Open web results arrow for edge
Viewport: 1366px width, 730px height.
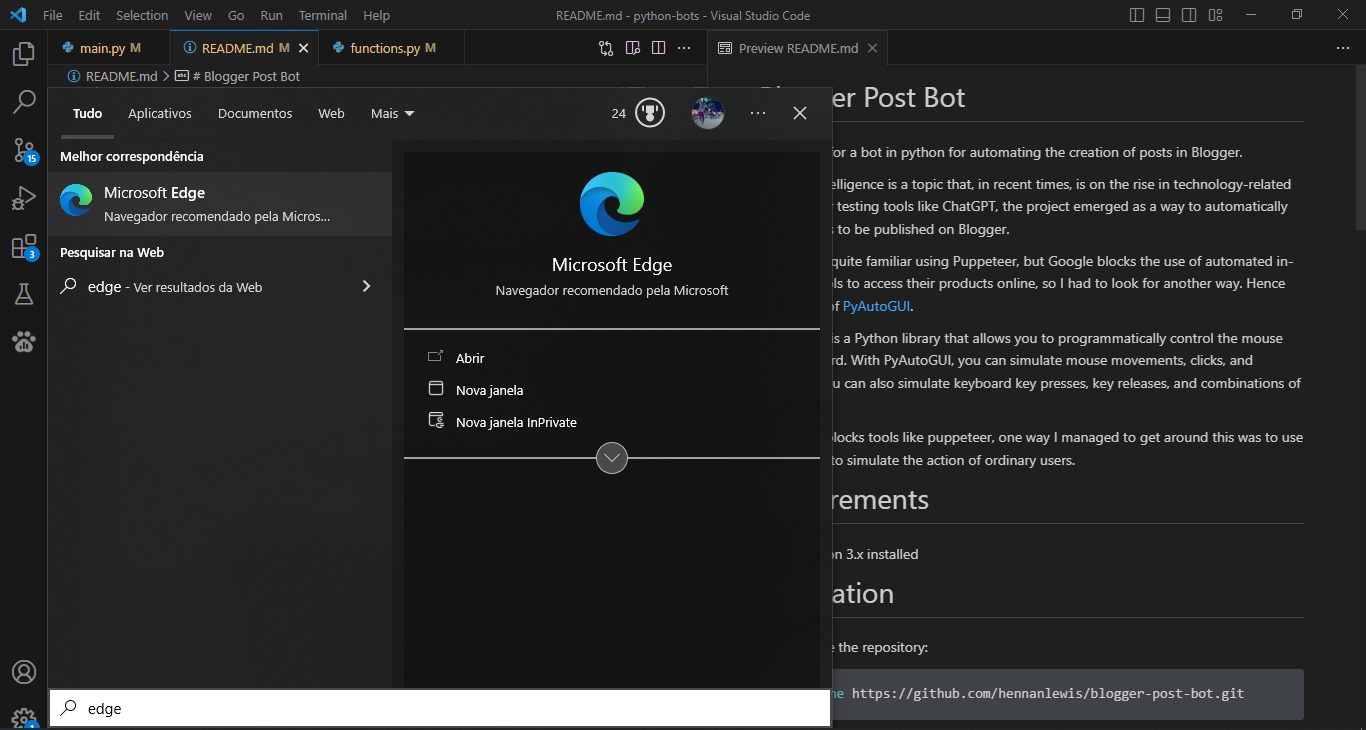click(x=366, y=287)
